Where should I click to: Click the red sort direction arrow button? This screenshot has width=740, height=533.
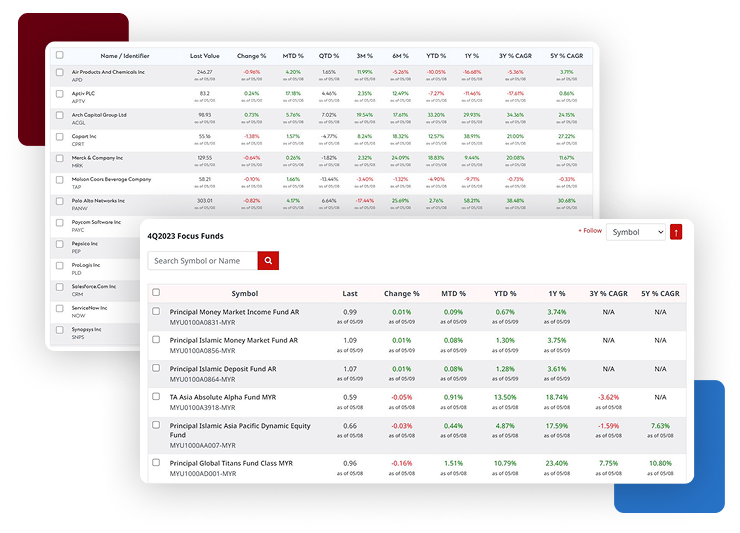point(676,232)
